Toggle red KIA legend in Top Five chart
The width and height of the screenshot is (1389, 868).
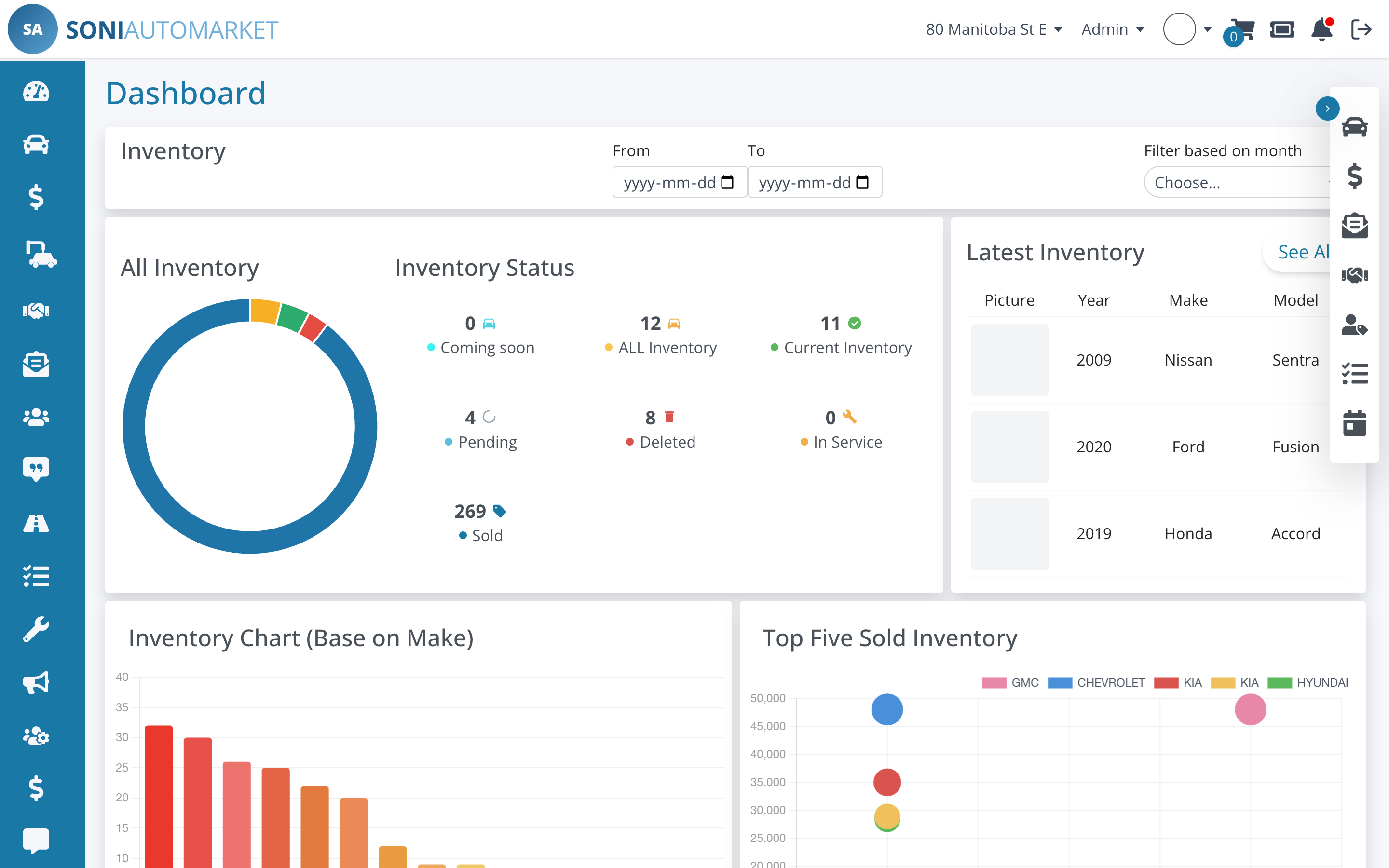pos(1177,682)
